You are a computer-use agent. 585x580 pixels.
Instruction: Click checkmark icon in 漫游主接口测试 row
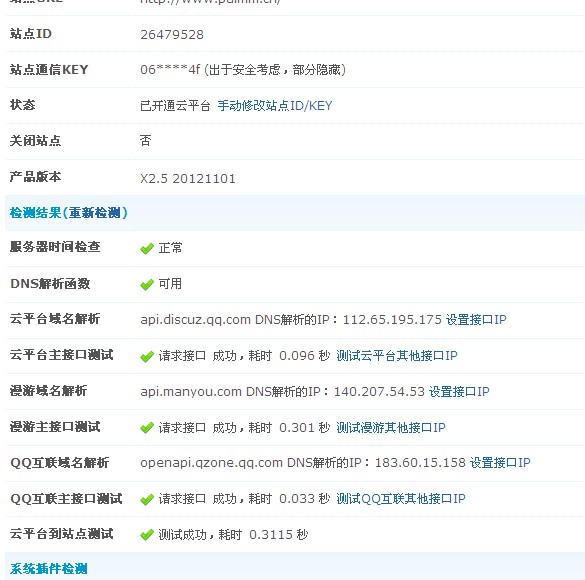pyautogui.click(x=147, y=428)
